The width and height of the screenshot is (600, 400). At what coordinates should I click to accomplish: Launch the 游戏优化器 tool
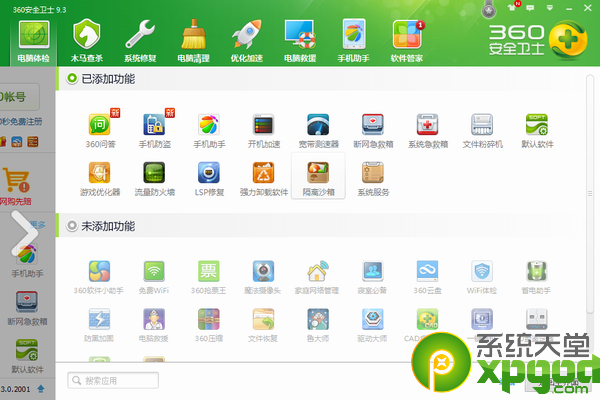point(100,178)
